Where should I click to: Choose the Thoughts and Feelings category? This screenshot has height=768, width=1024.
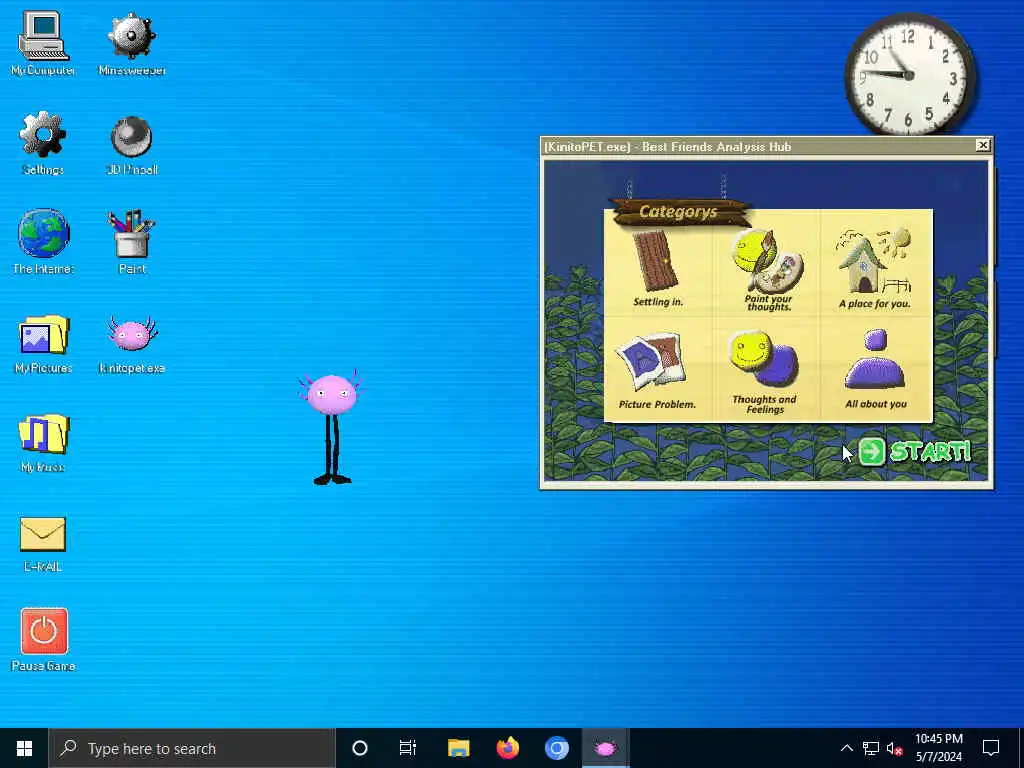(764, 372)
